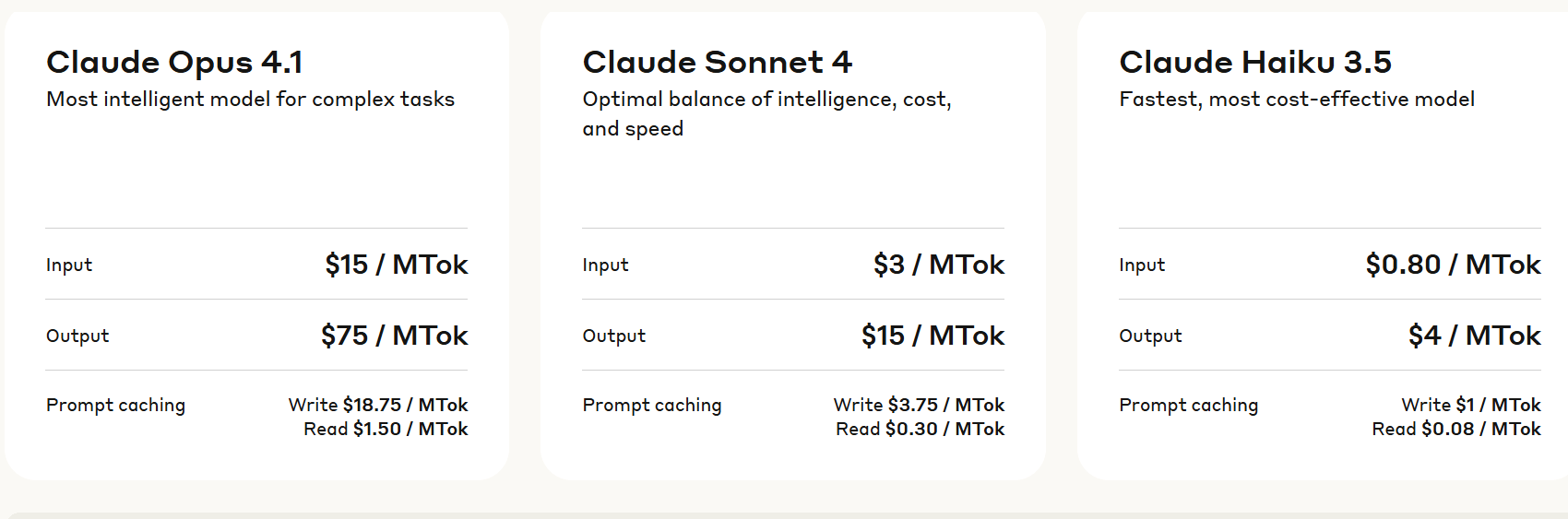Click the $0.80 / MTok Haiku input price
The height and width of the screenshot is (519, 1568).
pos(1453,265)
